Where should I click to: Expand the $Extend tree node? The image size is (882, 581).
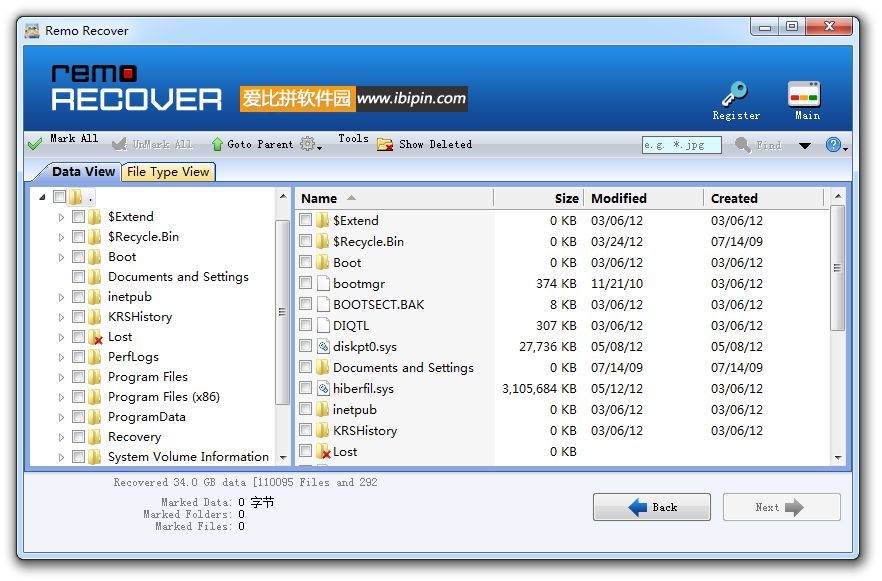tap(61, 217)
